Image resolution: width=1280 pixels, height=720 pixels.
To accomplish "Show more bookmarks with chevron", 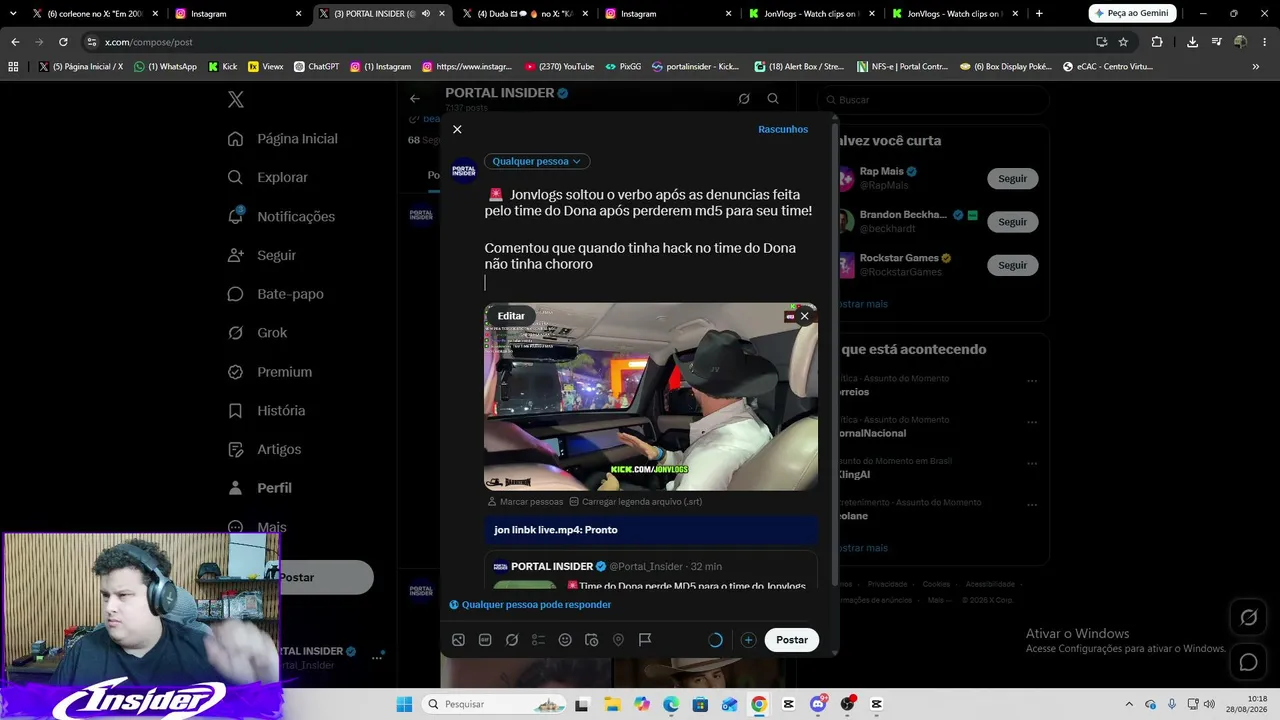I will [1255, 67].
